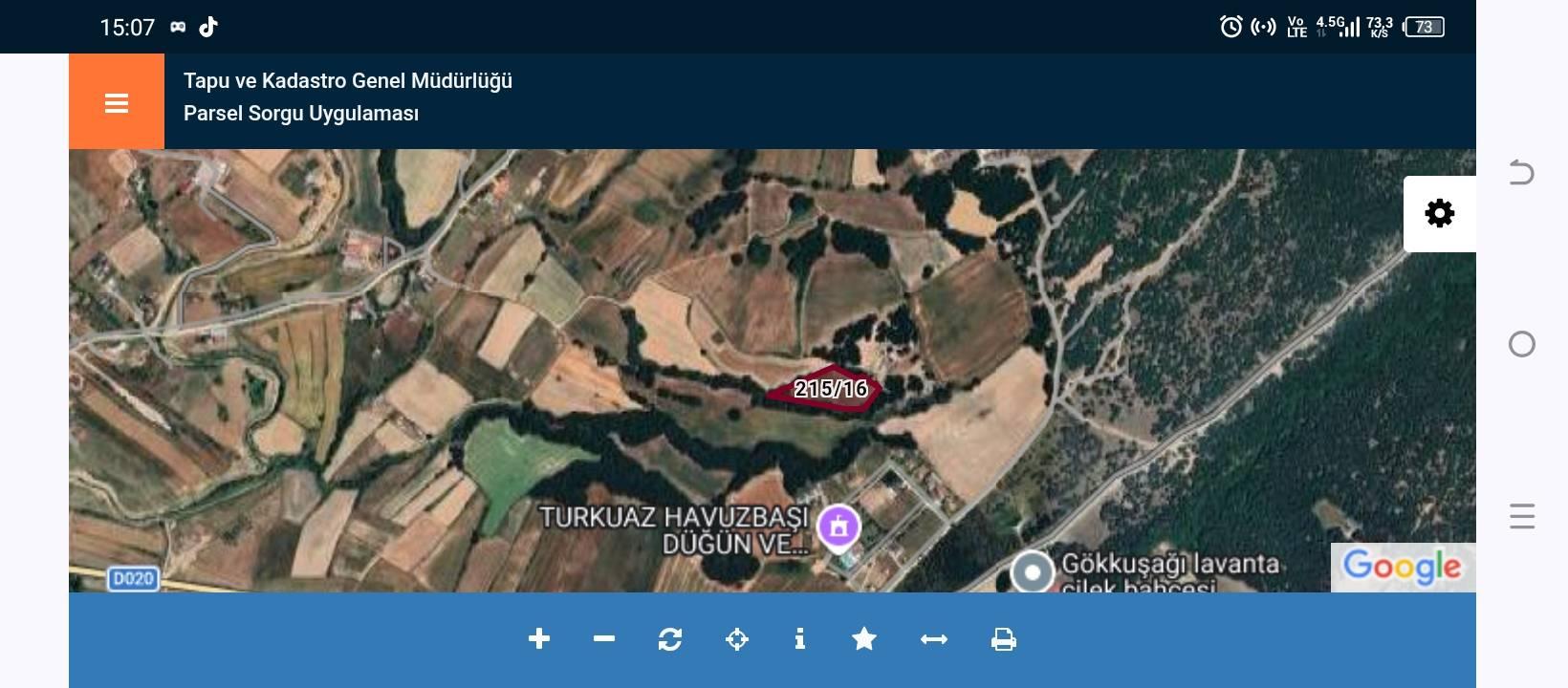
Task: Tap the TURKUAZ HAVUZBAŞI DÜĞÜN VE... label
Action: tap(674, 530)
